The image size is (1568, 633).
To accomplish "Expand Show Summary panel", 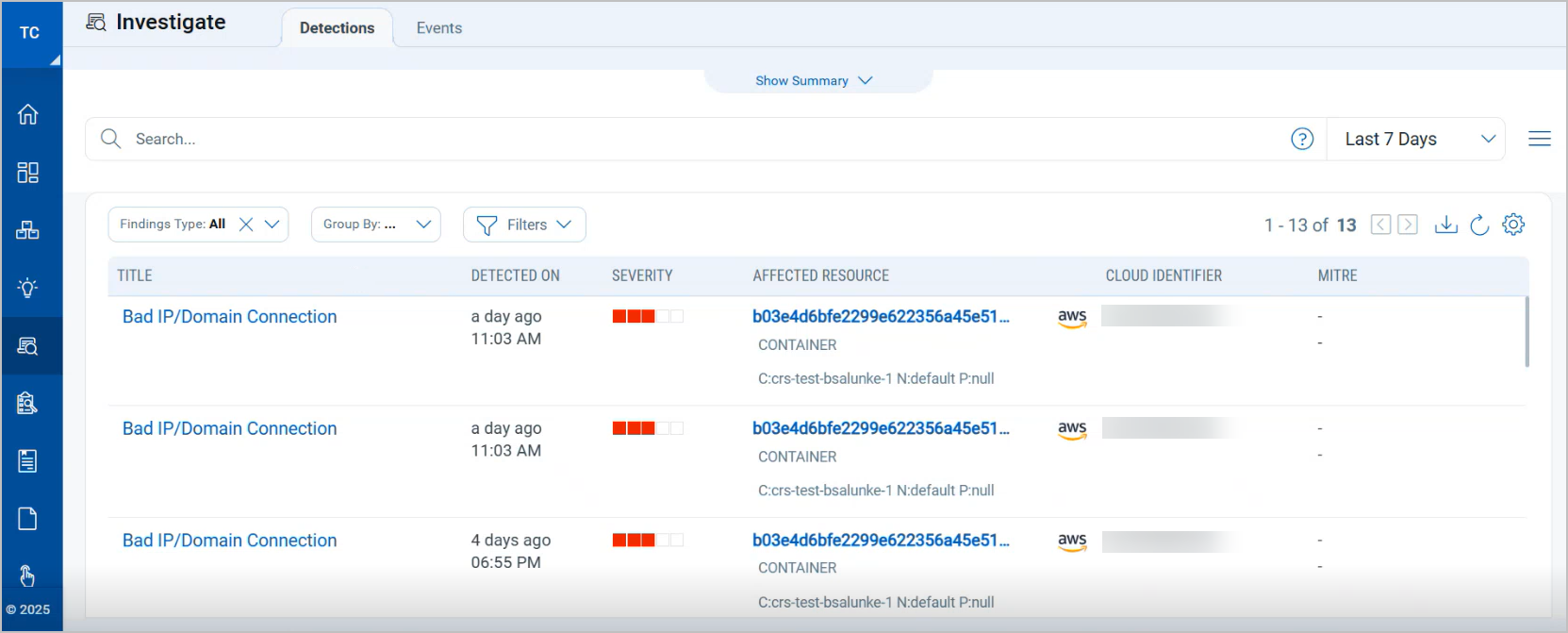I will [814, 81].
